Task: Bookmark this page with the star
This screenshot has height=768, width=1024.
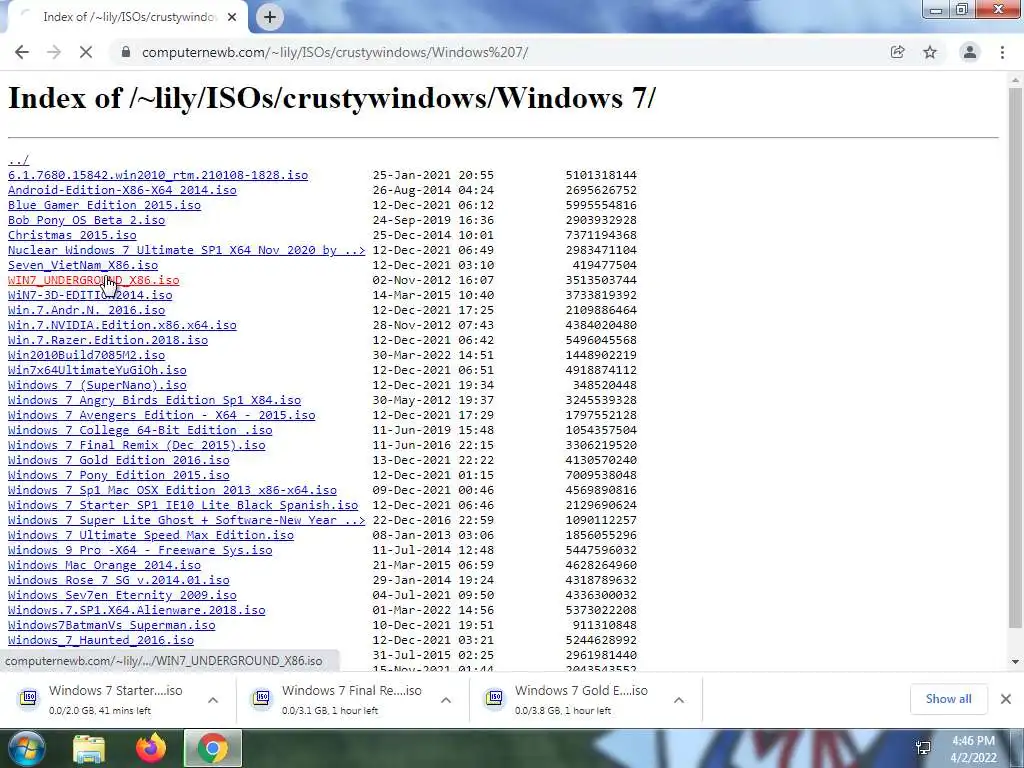Action: [x=930, y=52]
